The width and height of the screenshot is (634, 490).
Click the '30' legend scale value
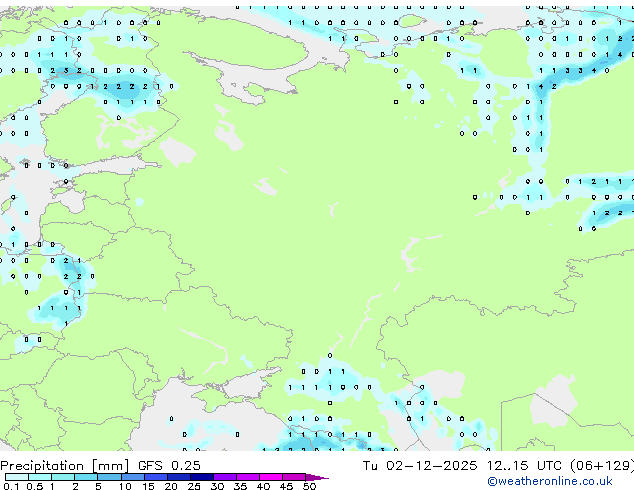[217, 486]
